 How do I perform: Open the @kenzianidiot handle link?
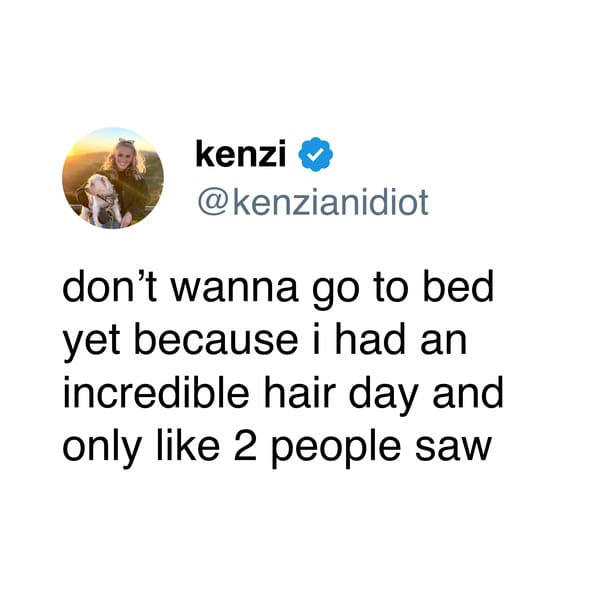click(313, 202)
